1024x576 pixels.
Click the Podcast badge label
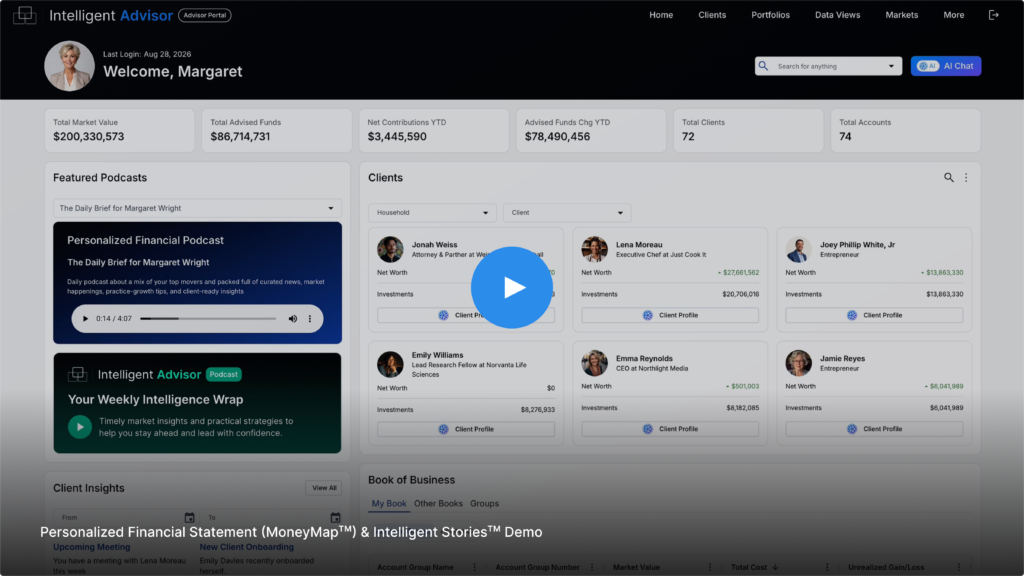click(224, 374)
